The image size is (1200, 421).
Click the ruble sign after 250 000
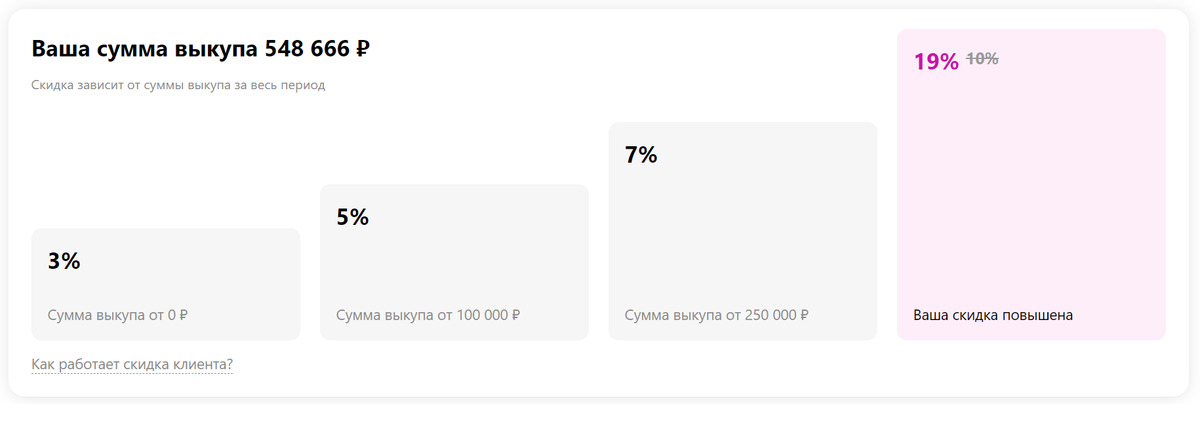(x=803, y=315)
